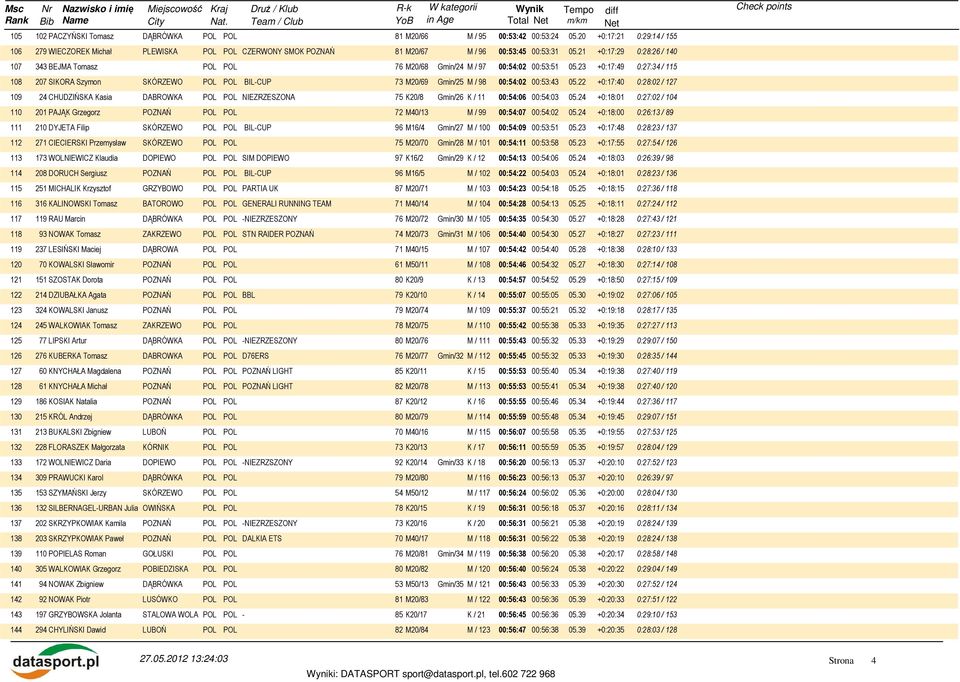Click the city STALOWA WOLA
The height and width of the screenshot is (682, 960).
(x=170, y=615)
